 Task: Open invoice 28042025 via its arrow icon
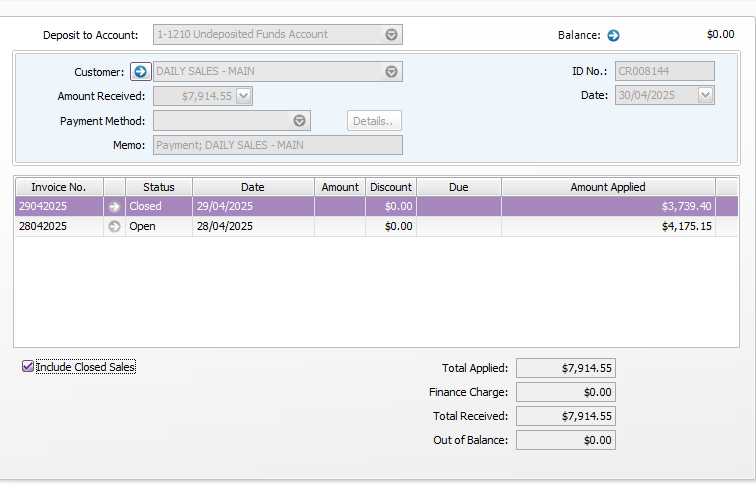[x=114, y=226]
